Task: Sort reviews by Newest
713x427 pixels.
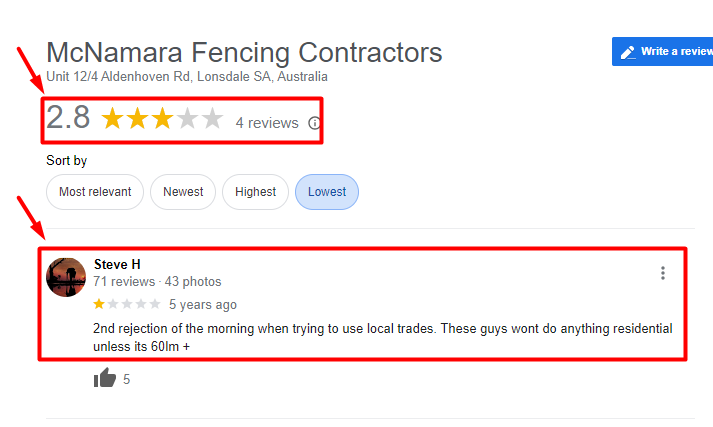Action: click(x=183, y=192)
